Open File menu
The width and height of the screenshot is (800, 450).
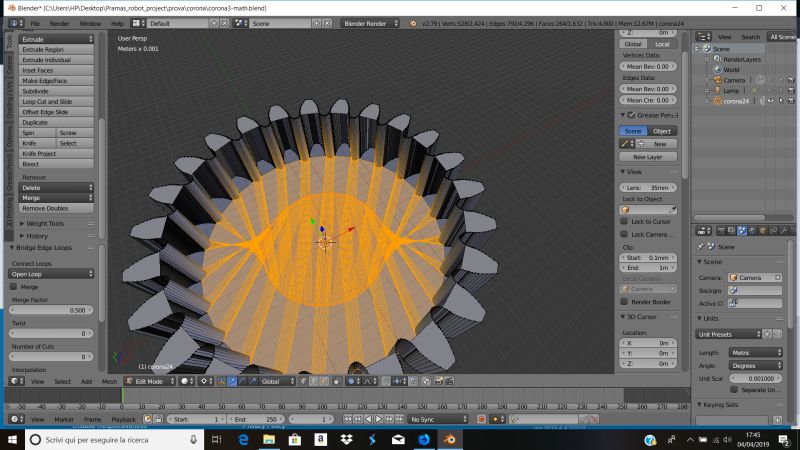coord(35,23)
